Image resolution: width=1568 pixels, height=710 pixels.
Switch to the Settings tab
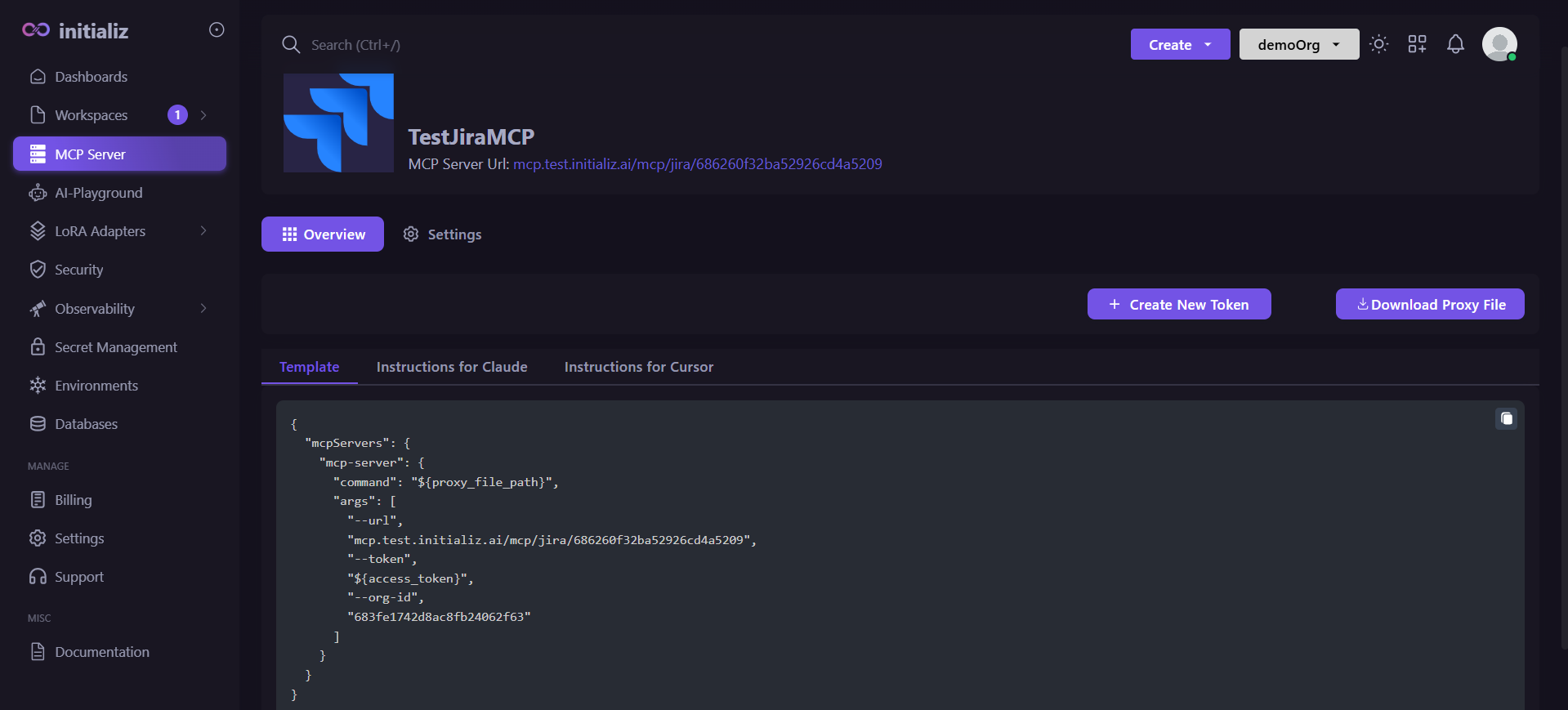(x=443, y=234)
